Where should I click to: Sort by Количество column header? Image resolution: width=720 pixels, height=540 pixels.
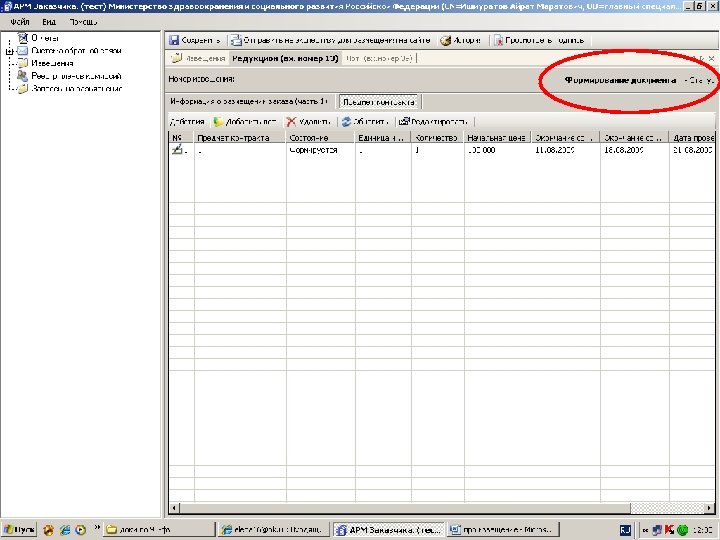tap(438, 137)
